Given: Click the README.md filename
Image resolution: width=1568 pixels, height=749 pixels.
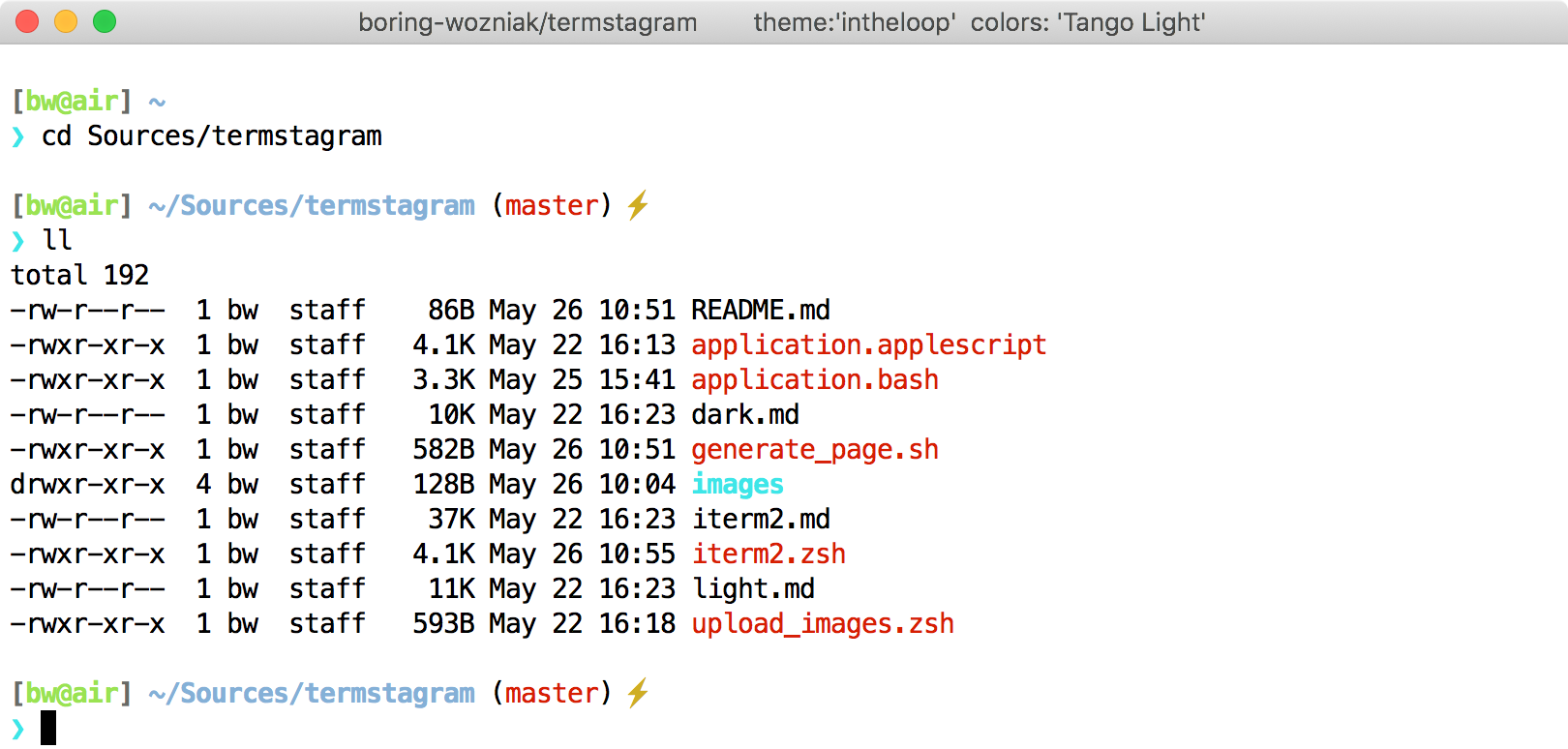Looking at the screenshot, I should coord(761,310).
